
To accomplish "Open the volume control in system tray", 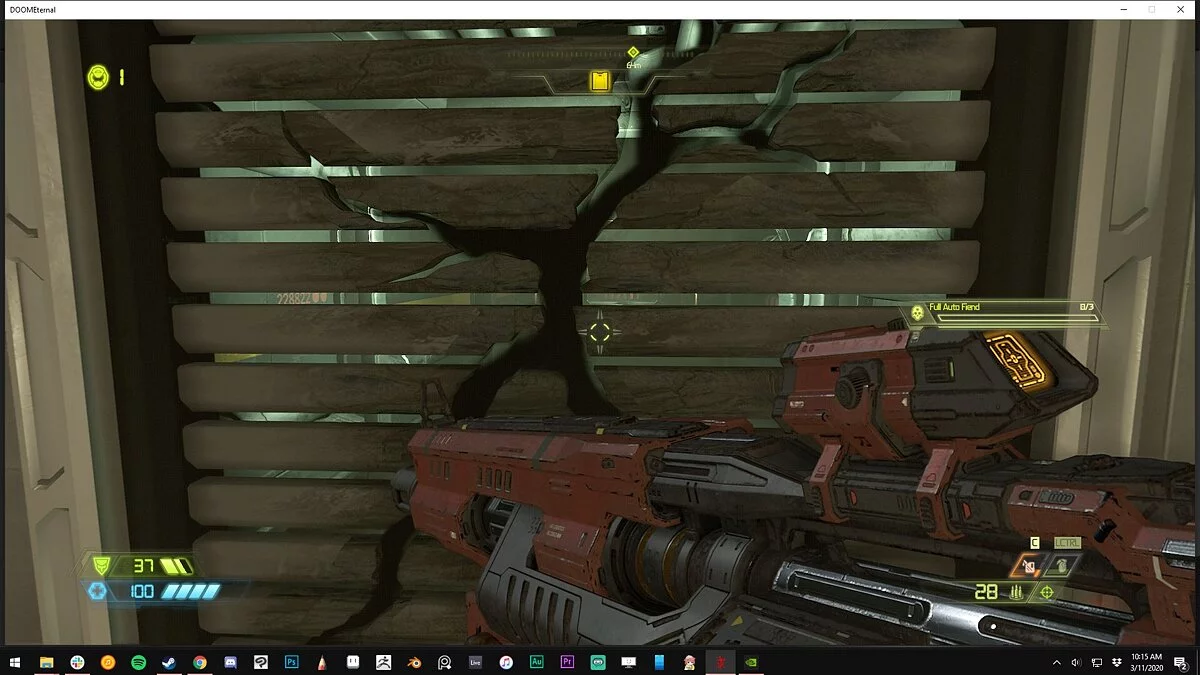I will click(x=1076, y=662).
